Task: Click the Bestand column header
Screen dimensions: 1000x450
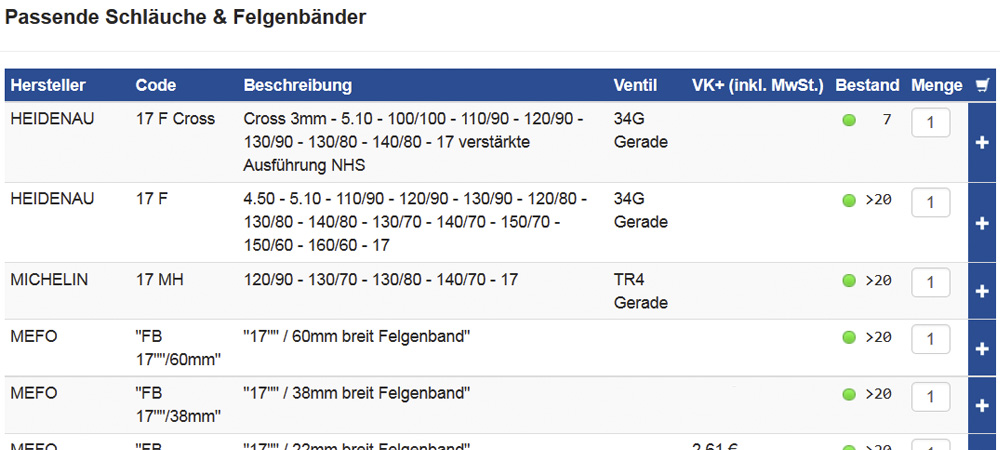Action: pos(867,85)
